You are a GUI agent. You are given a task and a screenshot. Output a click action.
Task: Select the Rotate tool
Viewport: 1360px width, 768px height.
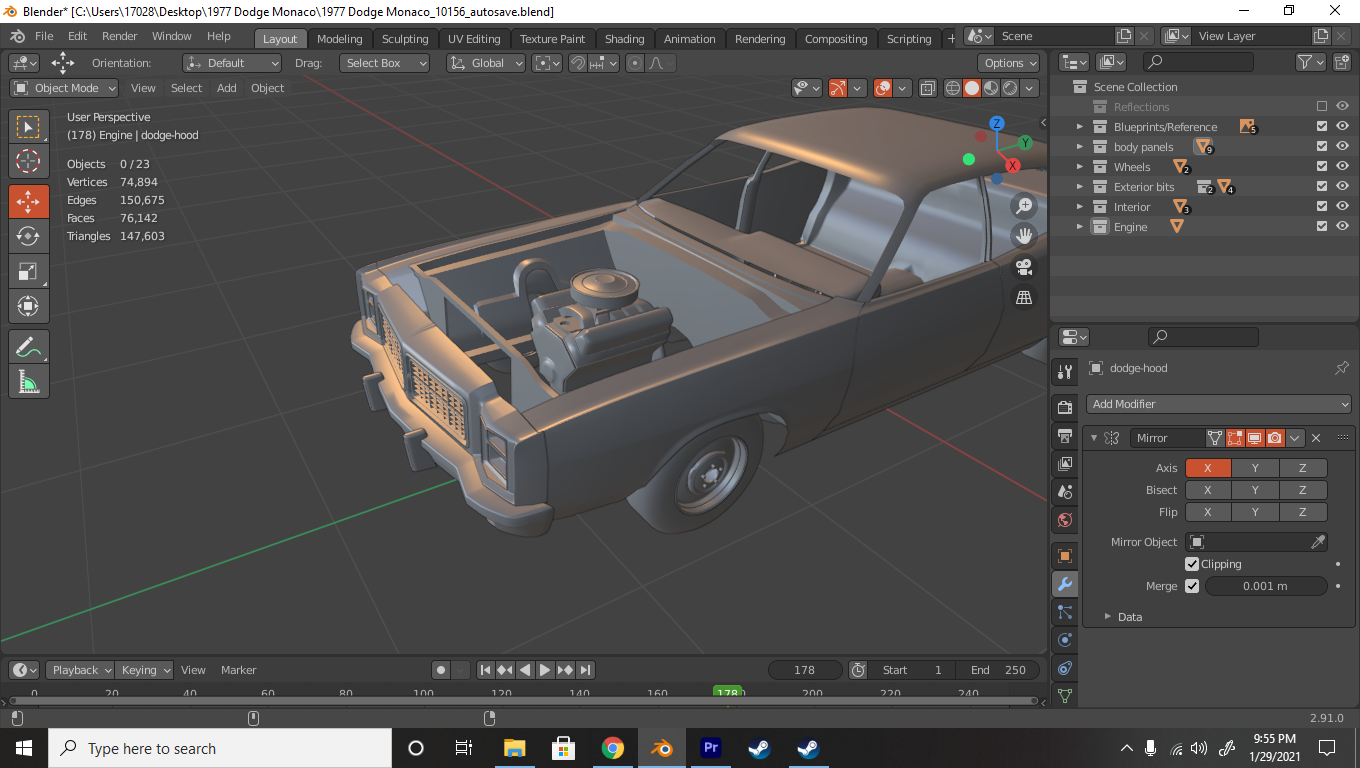(29, 236)
